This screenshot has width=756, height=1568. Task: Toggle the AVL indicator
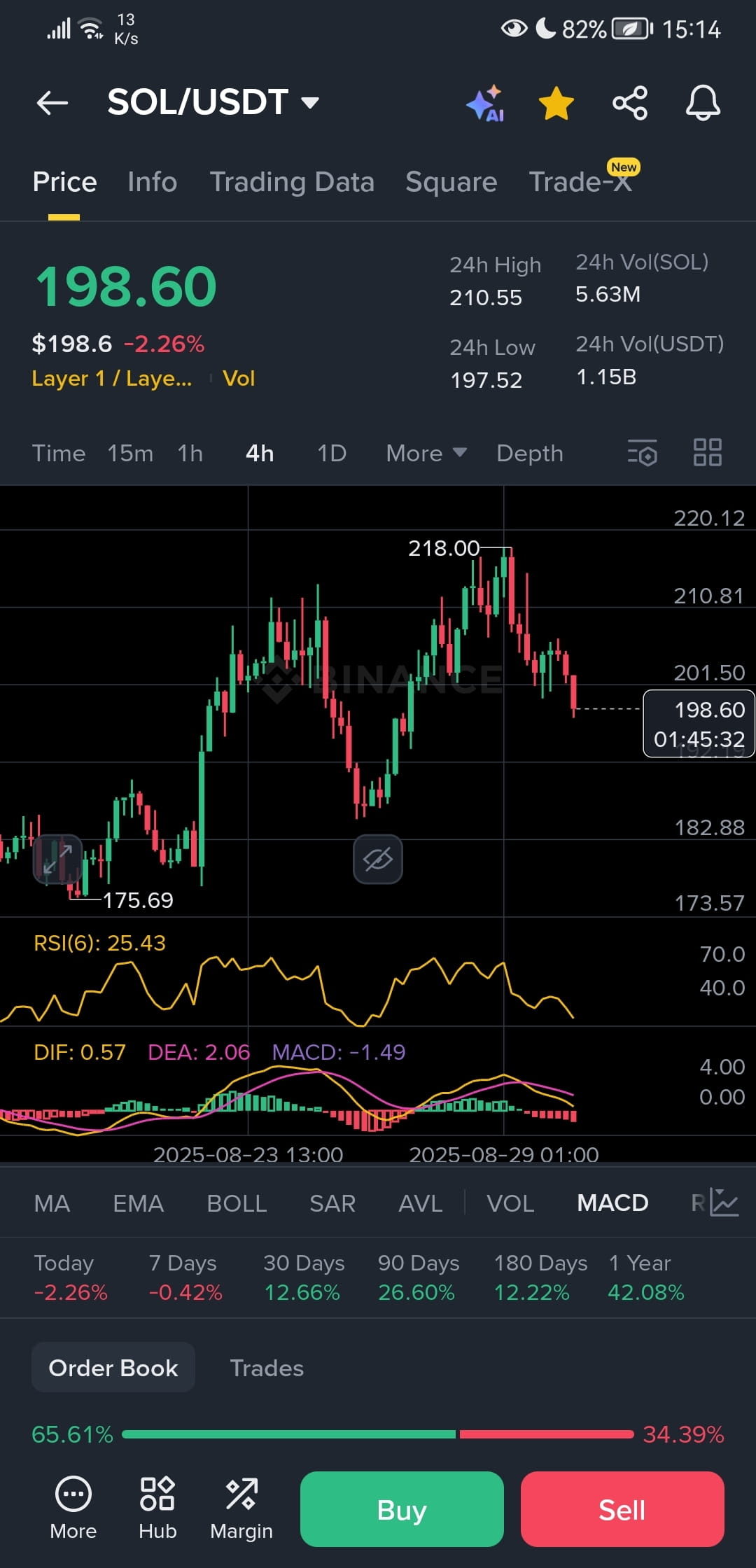(x=420, y=1203)
